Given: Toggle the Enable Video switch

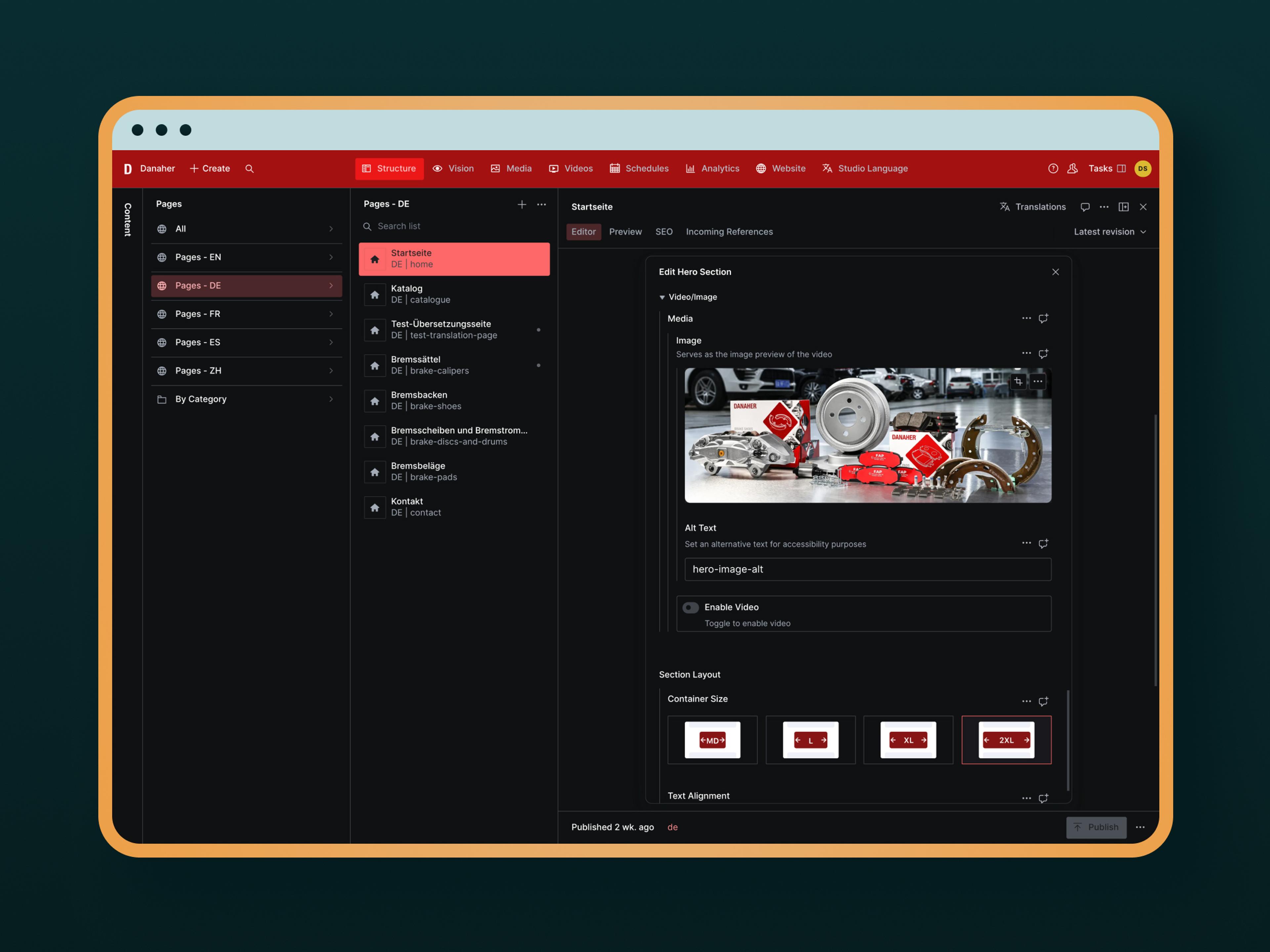Looking at the screenshot, I should pos(691,608).
